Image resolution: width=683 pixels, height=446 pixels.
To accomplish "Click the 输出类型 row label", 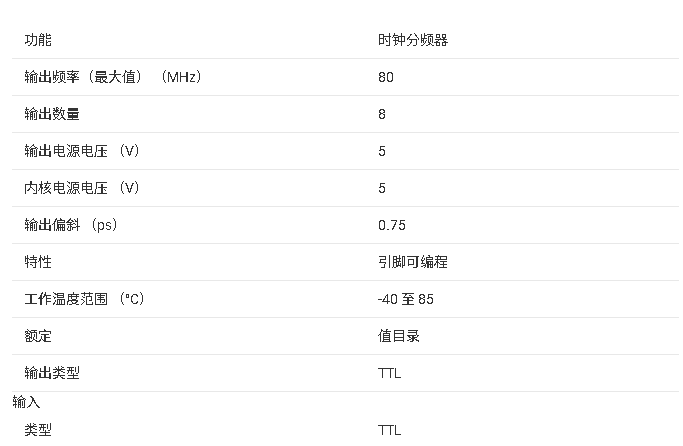I will [52, 373].
